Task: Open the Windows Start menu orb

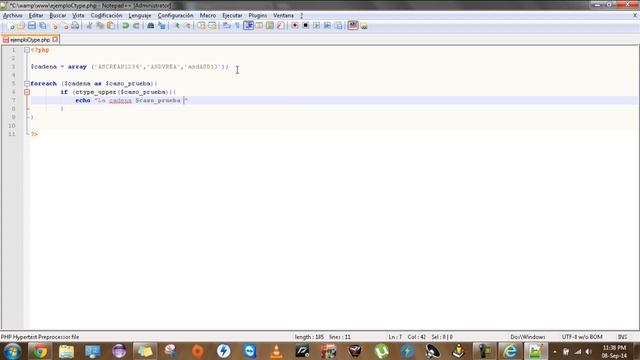Action: pyautogui.click(x=12, y=351)
